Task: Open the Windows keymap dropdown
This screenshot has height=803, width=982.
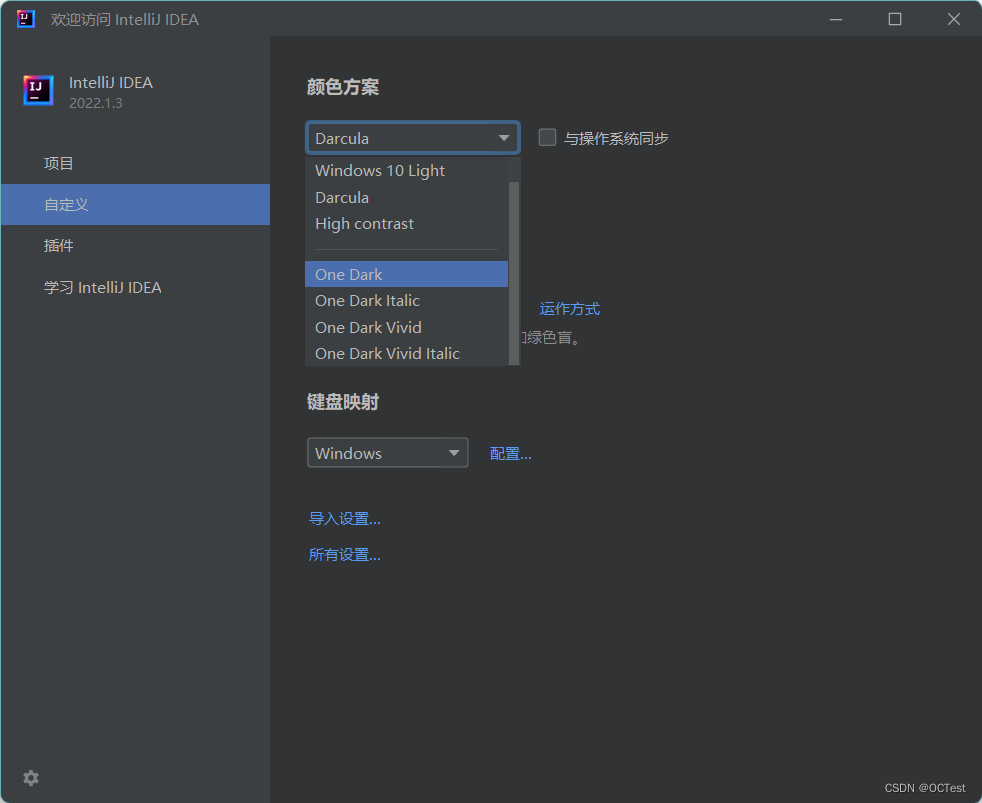Action: pyautogui.click(x=388, y=453)
